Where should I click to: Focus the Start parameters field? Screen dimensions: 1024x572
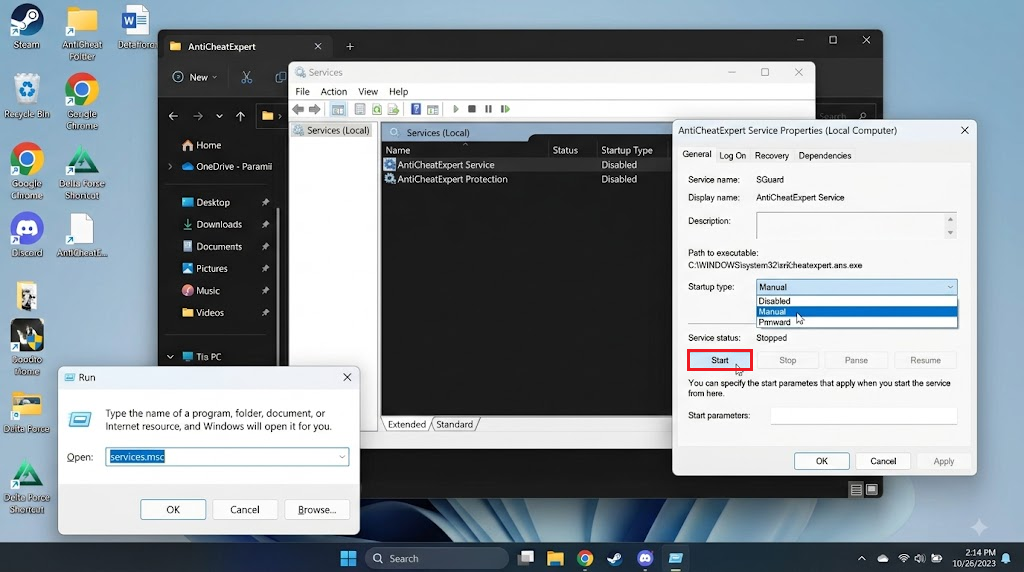coord(863,415)
